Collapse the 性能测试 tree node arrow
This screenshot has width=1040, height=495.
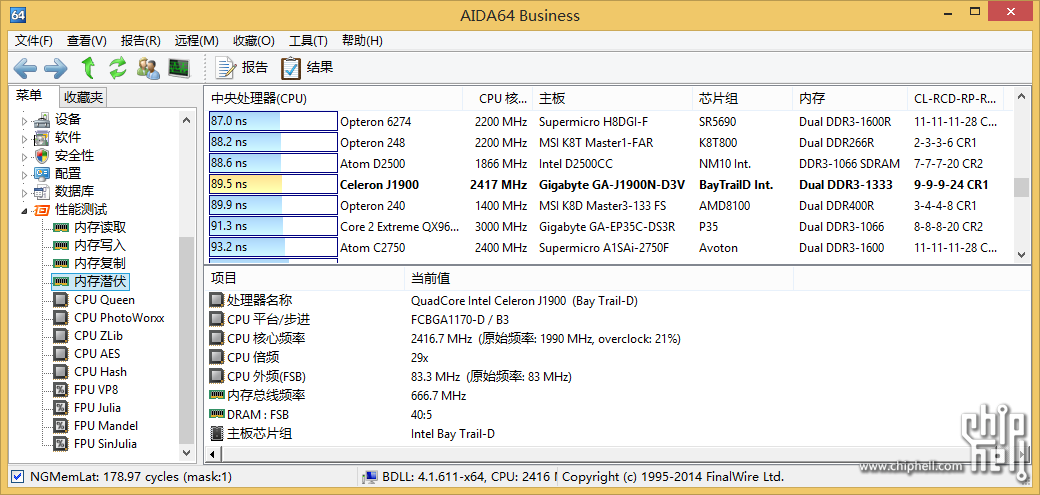(x=25, y=210)
